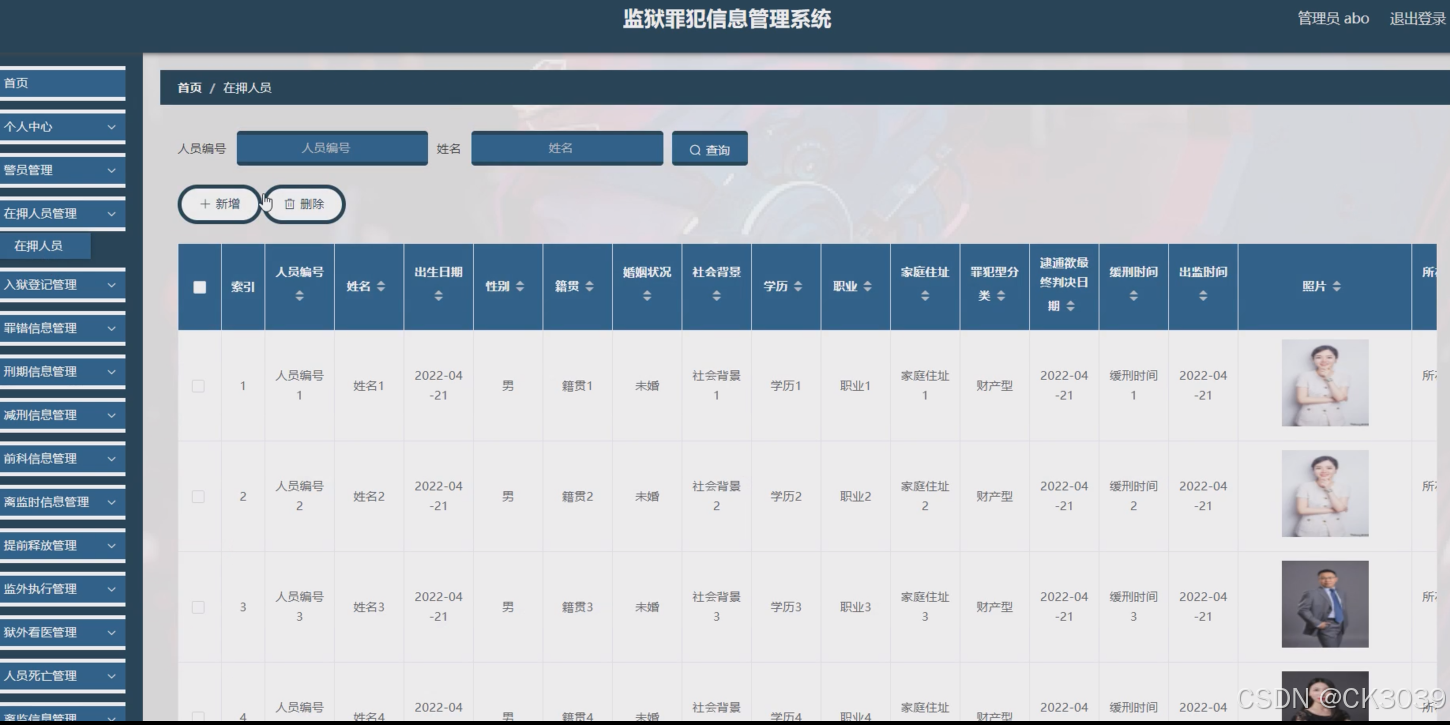The image size is (1450, 725).
Task: Expand the 提前释放管理 sidebar menu
Action: (x=62, y=545)
